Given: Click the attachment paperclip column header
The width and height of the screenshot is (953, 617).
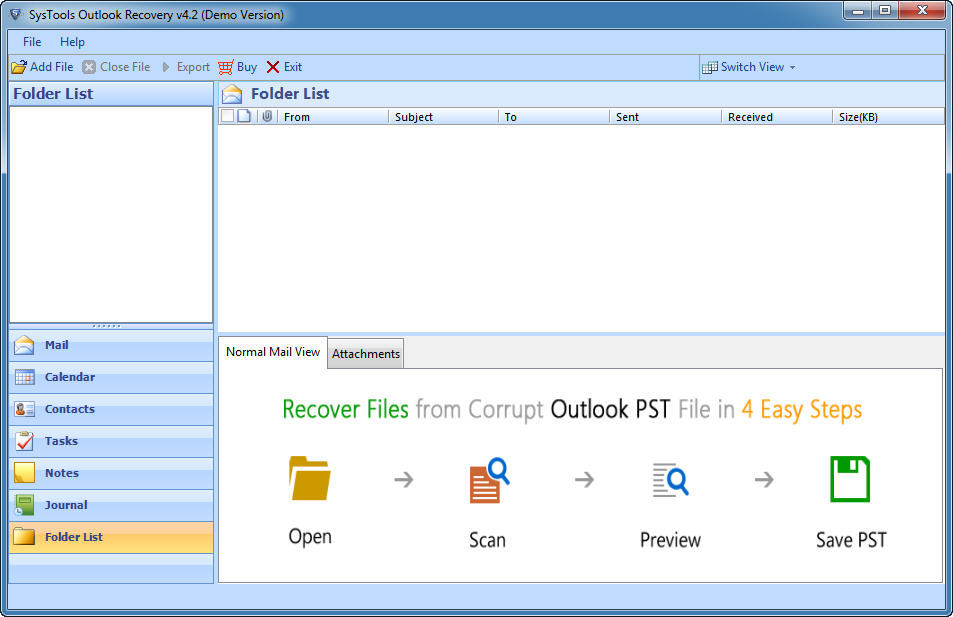Looking at the screenshot, I should 267,116.
